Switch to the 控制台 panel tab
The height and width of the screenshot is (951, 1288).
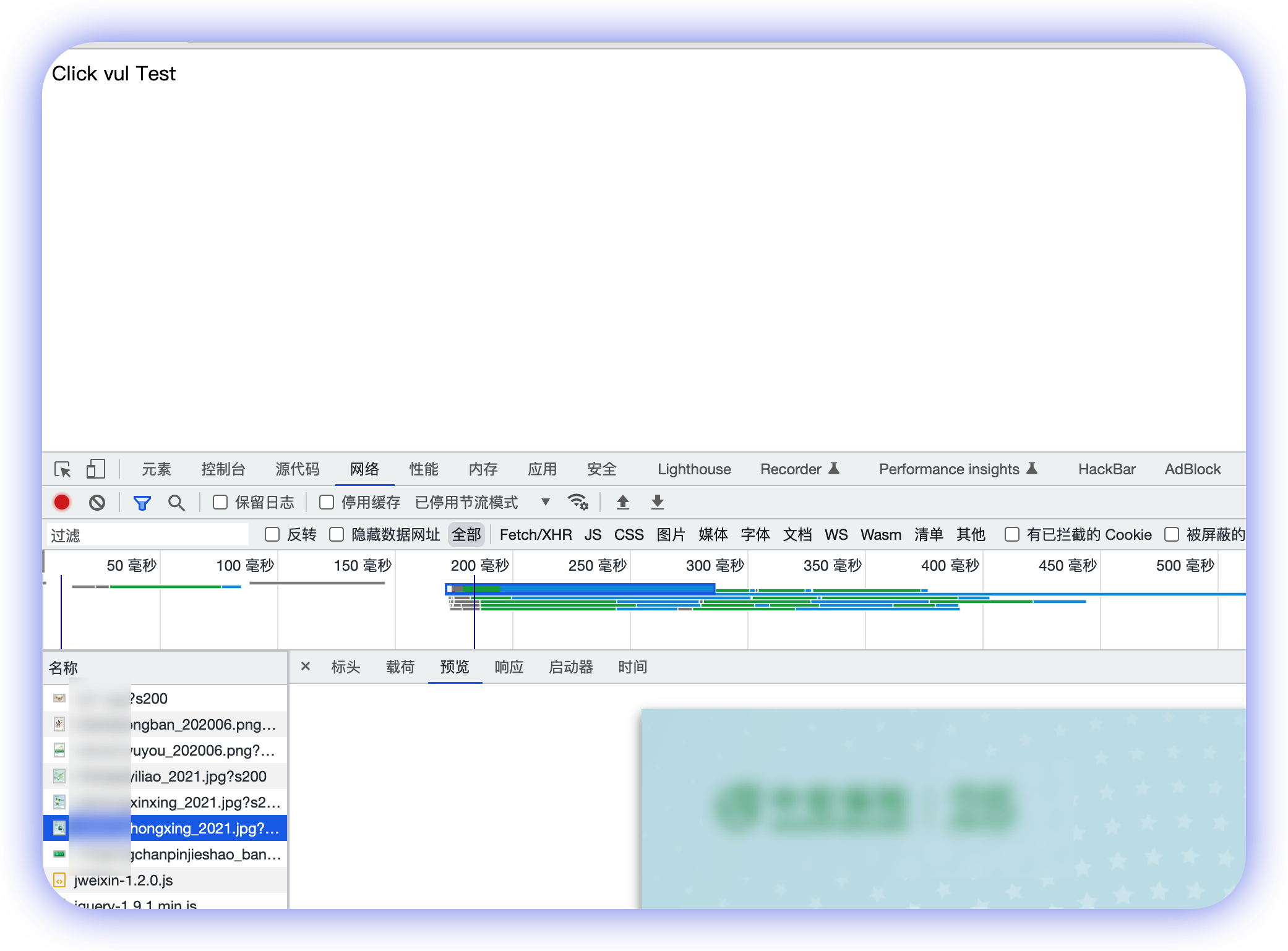point(223,469)
